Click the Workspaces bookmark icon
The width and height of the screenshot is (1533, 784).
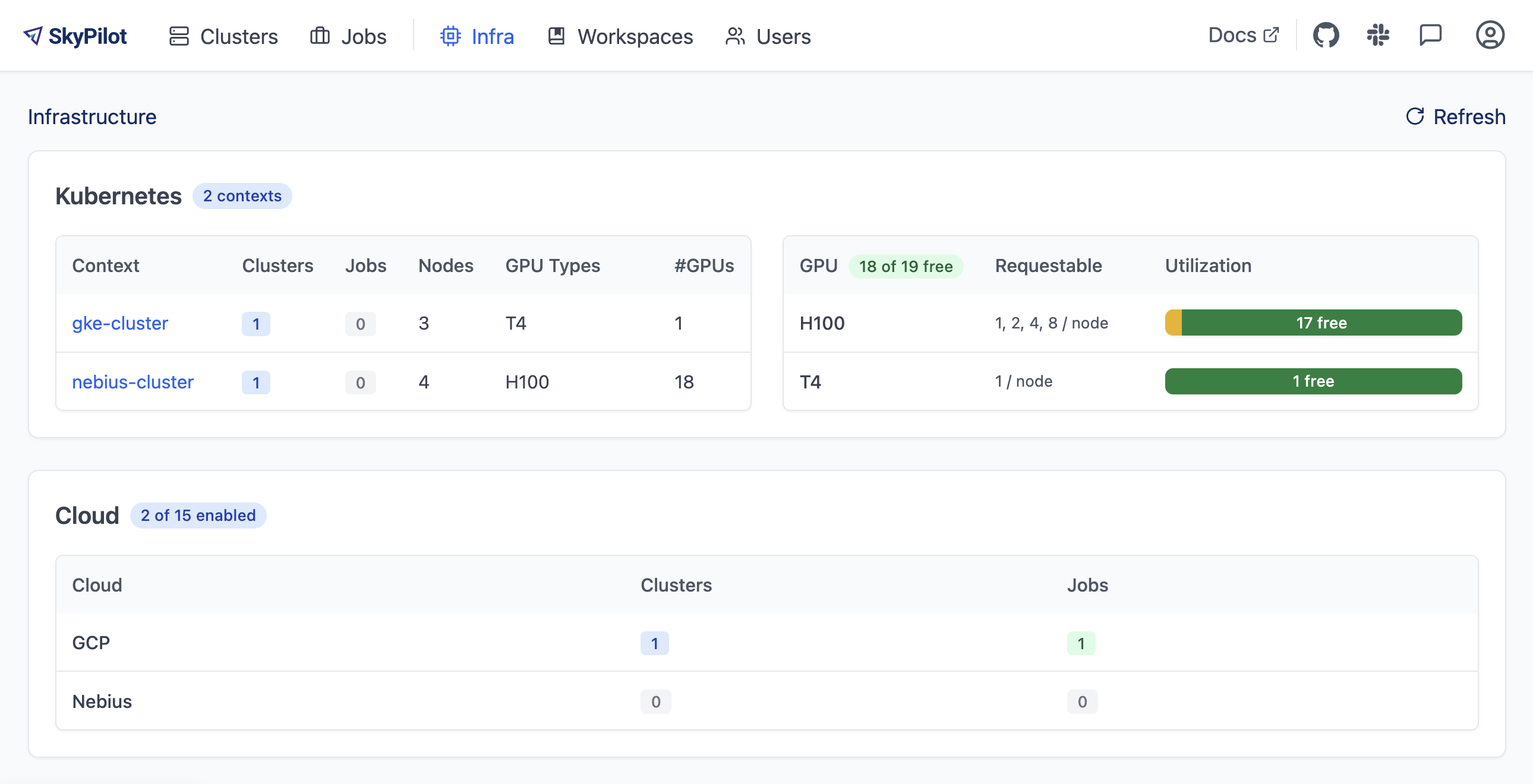pyautogui.click(x=556, y=36)
